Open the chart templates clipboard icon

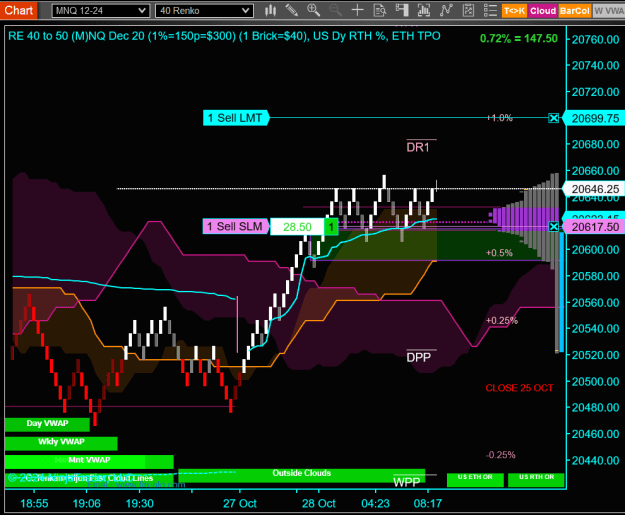468,10
